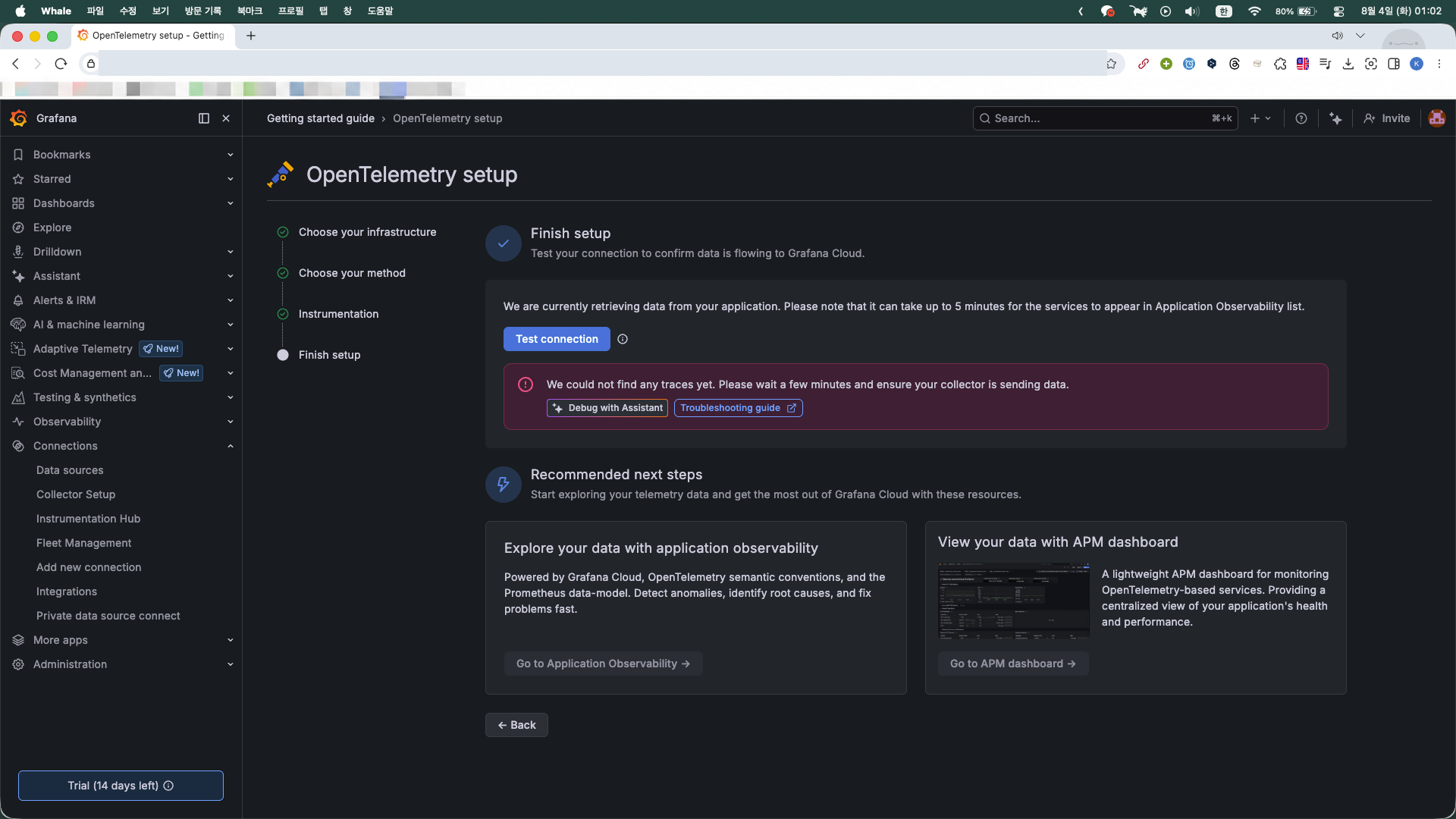Expand the Administration section chevron
Image resolution: width=1456 pixels, height=819 pixels.
tap(230, 664)
